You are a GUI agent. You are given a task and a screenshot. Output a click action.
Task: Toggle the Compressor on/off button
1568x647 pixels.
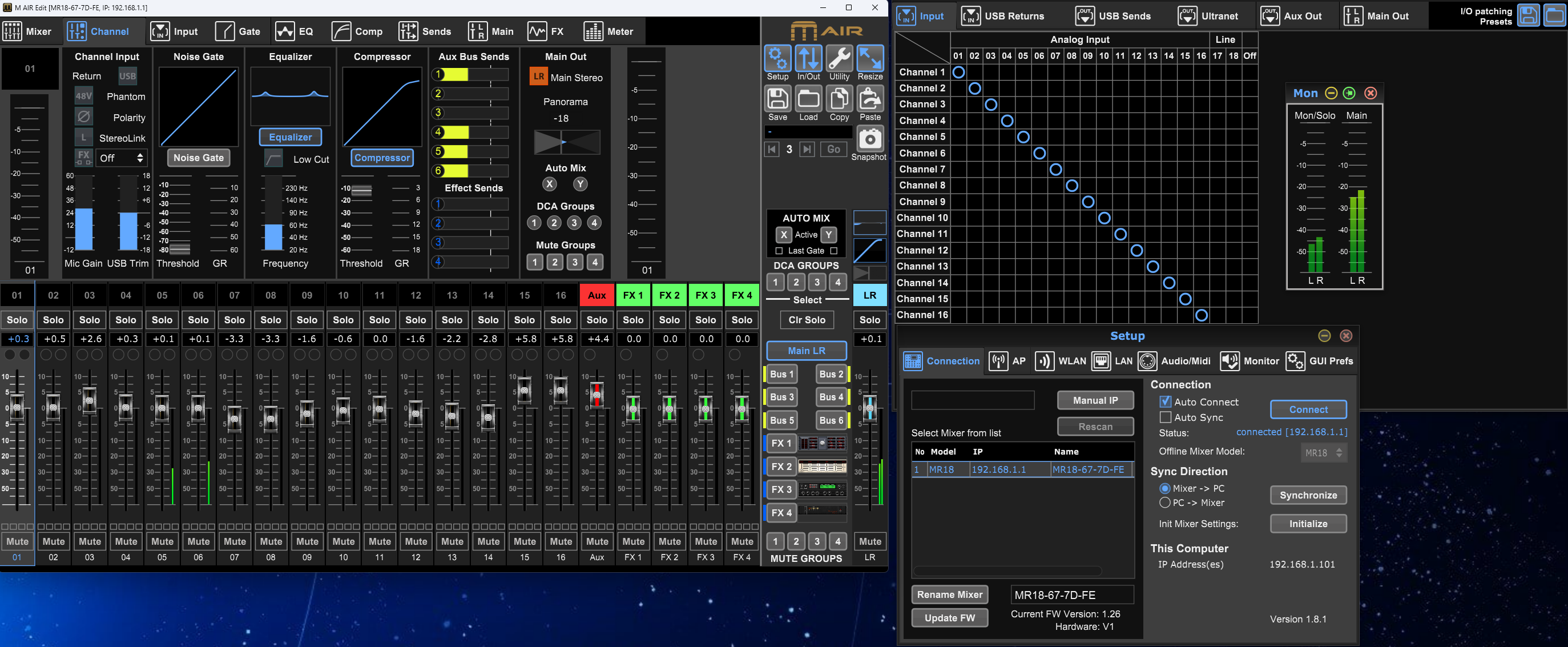382,158
